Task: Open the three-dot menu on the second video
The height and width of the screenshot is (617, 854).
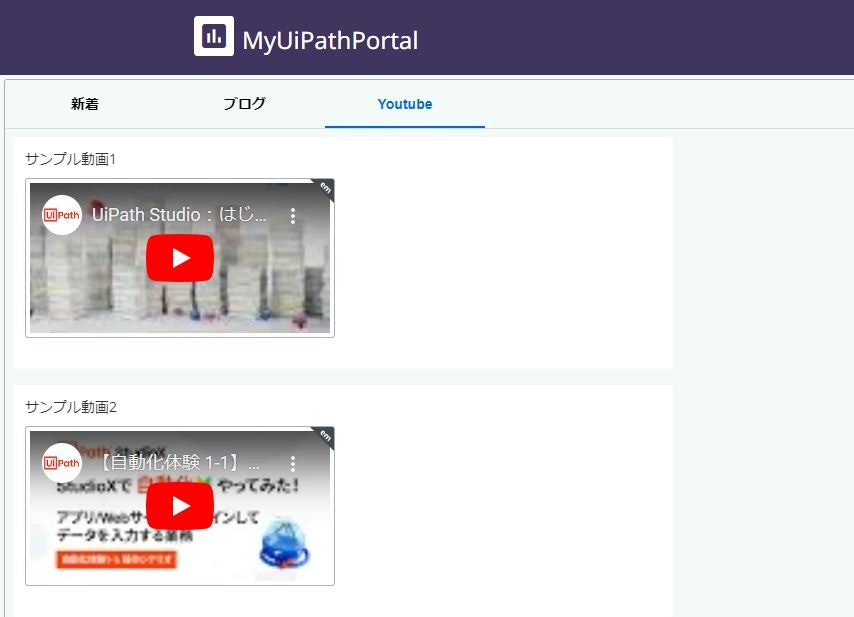Action: pos(293,462)
